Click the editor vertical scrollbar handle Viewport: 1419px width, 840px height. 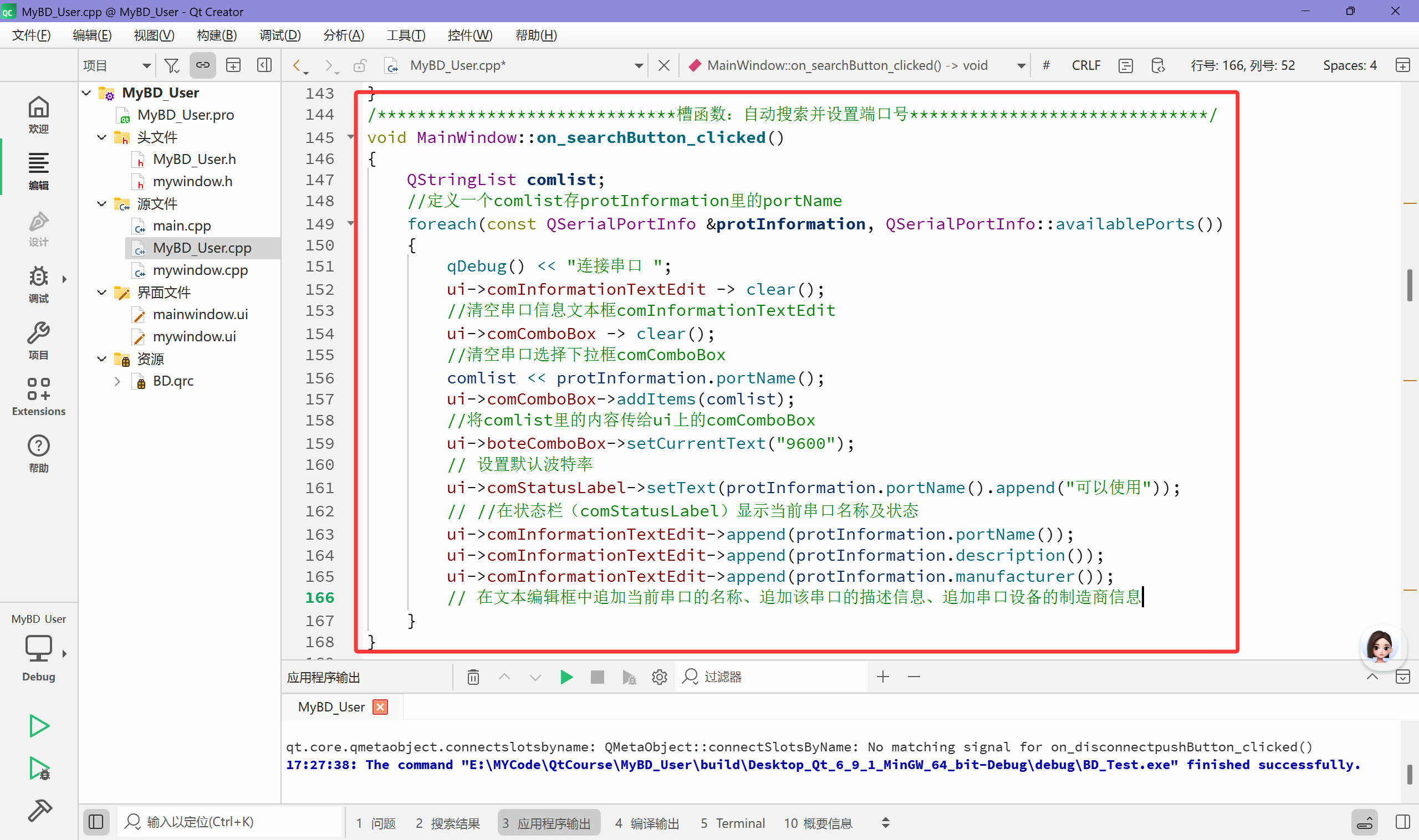pyautogui.click(x=1409, y=286)
